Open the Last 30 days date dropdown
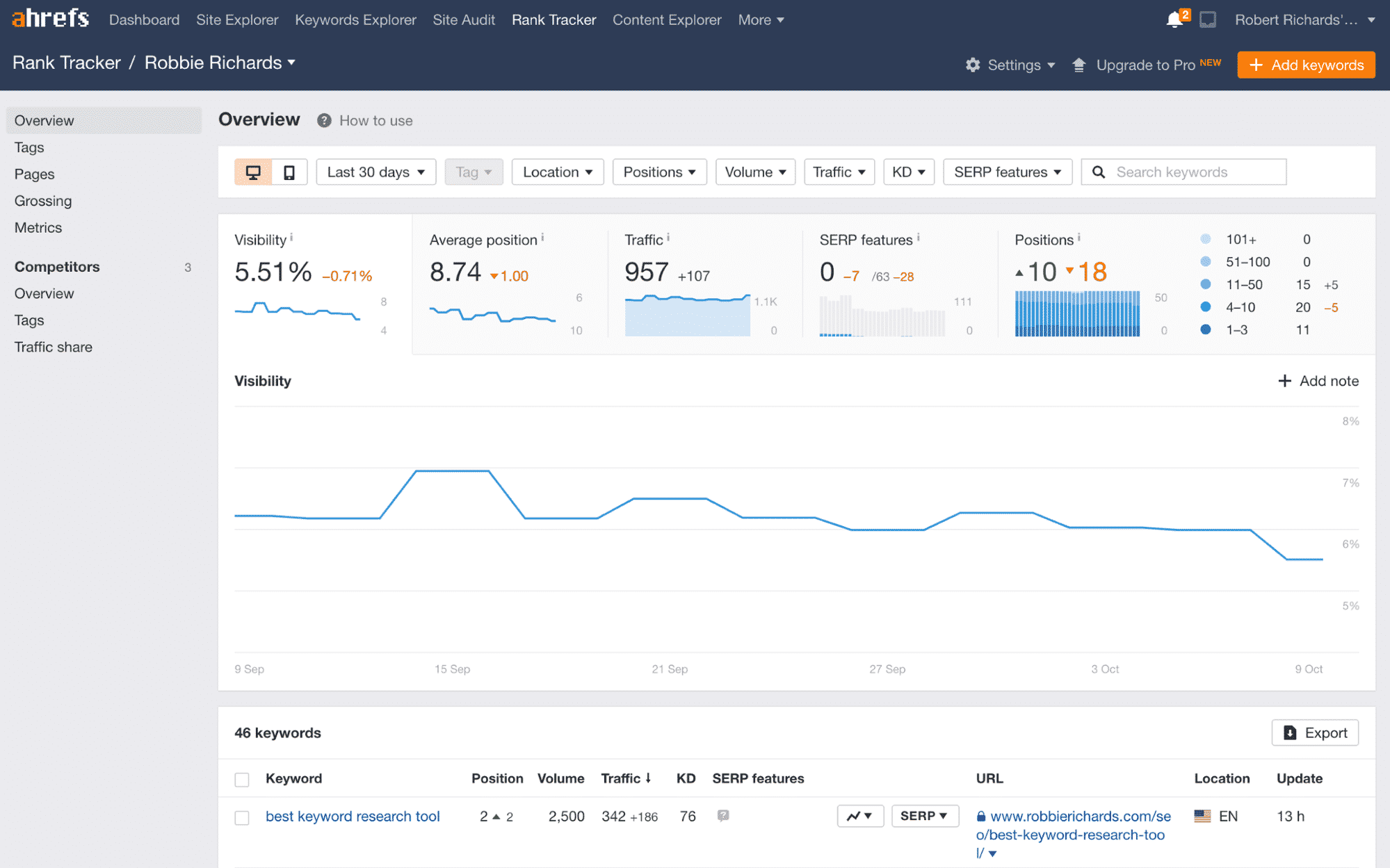Image resolution: width=1390 pixels, height=868 pixels. [375, 172]
